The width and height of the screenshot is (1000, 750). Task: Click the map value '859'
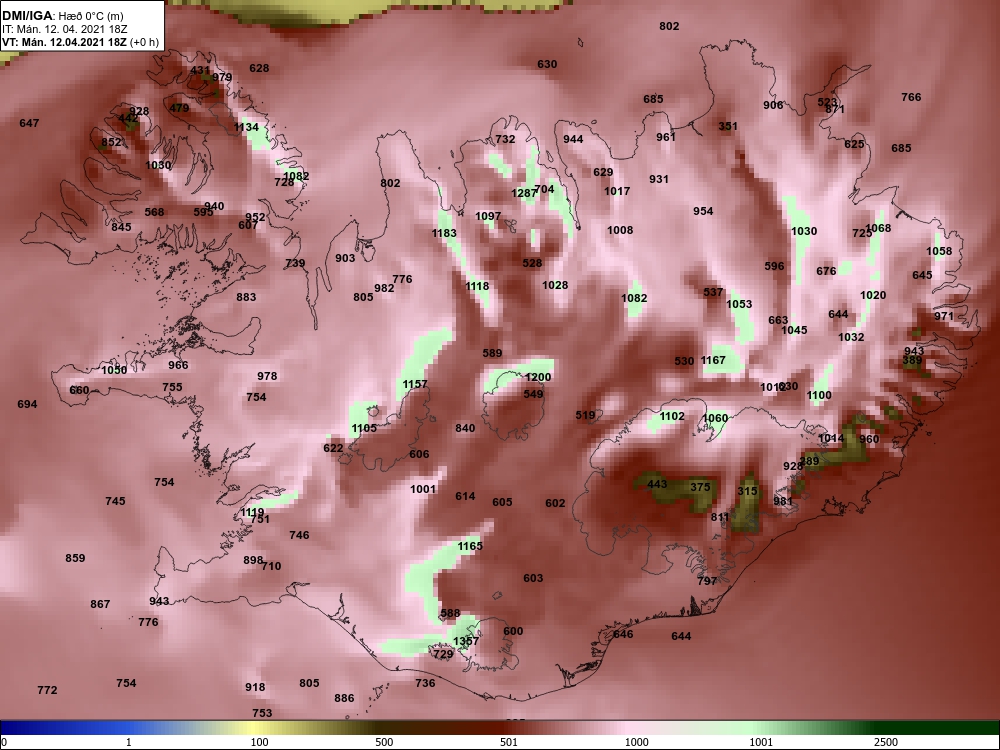pyautogui.click(x=75, y=558)
